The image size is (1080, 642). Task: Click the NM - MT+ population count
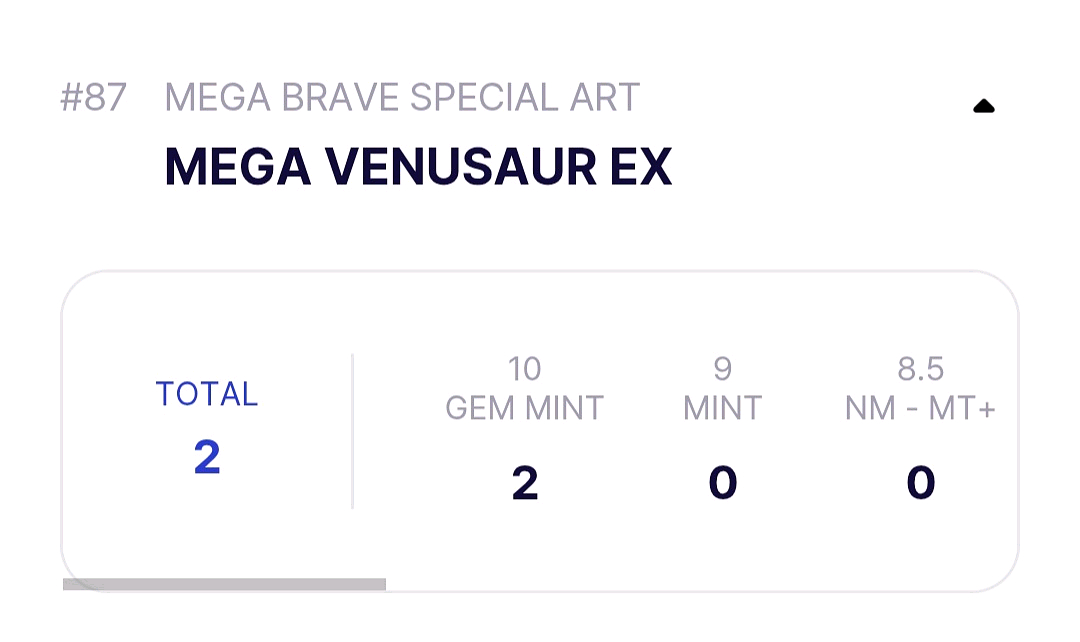coord(920,484)
